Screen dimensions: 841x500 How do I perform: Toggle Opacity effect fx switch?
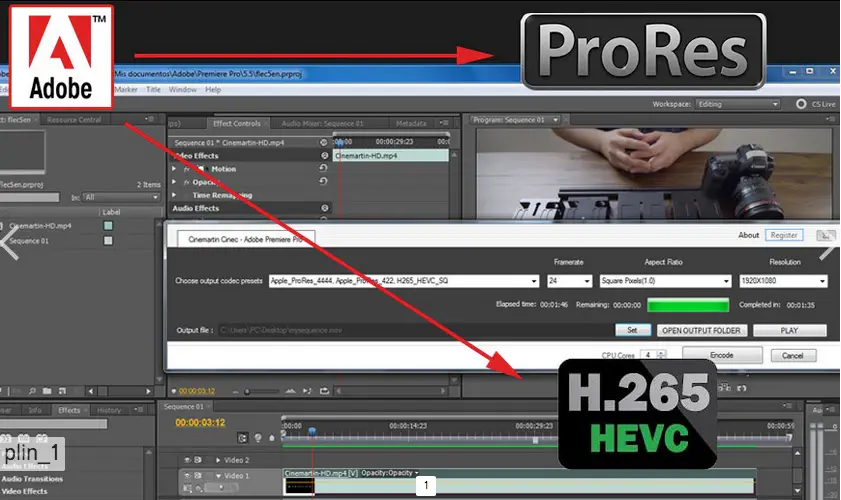pos(187,182)
